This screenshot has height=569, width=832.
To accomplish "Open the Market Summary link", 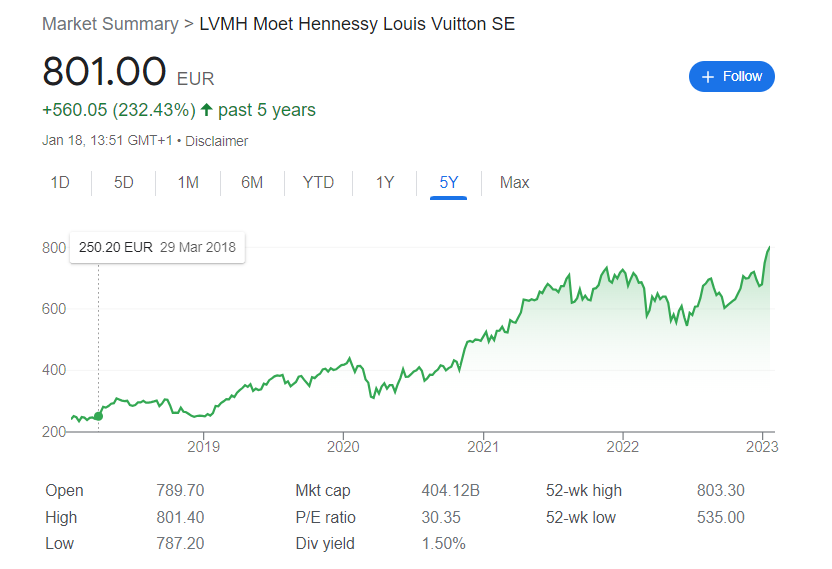I will click(x=110, y=23).
